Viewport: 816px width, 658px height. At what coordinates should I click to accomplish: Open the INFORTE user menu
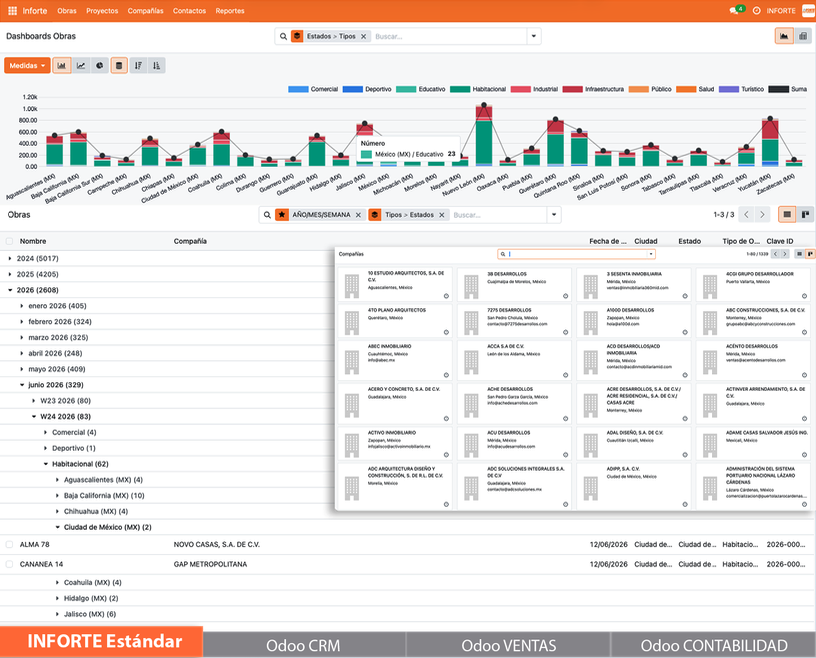pos(790,10)
